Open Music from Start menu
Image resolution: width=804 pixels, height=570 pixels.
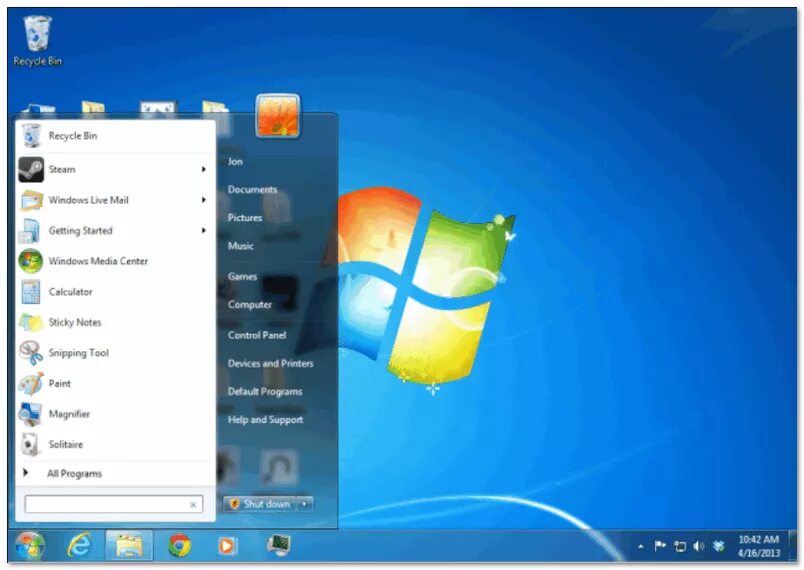coord(240,246)
